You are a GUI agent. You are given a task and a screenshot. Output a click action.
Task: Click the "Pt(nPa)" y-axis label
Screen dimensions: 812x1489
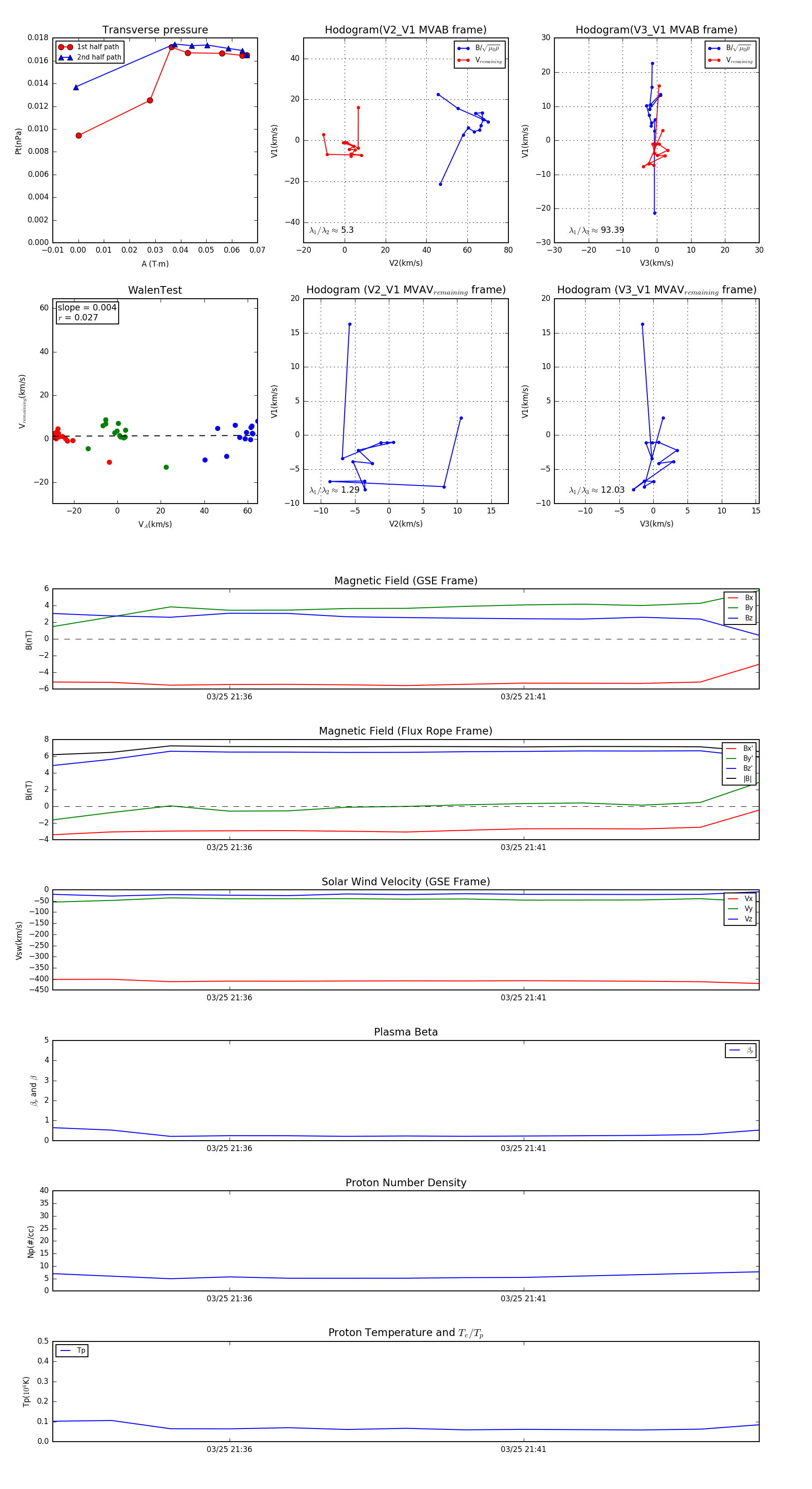click(x=18, y=140)
